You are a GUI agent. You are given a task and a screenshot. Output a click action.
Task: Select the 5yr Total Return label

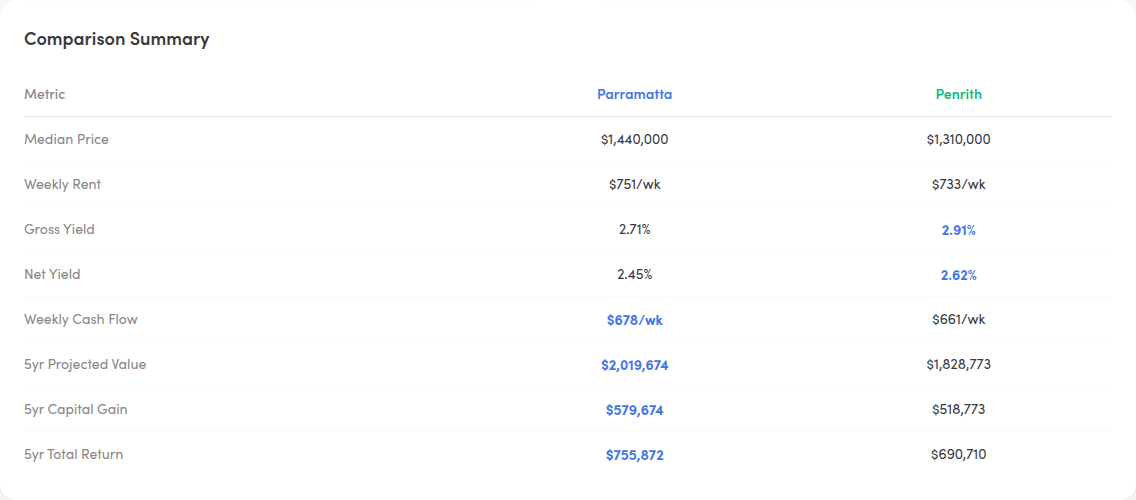pos(73,454)
